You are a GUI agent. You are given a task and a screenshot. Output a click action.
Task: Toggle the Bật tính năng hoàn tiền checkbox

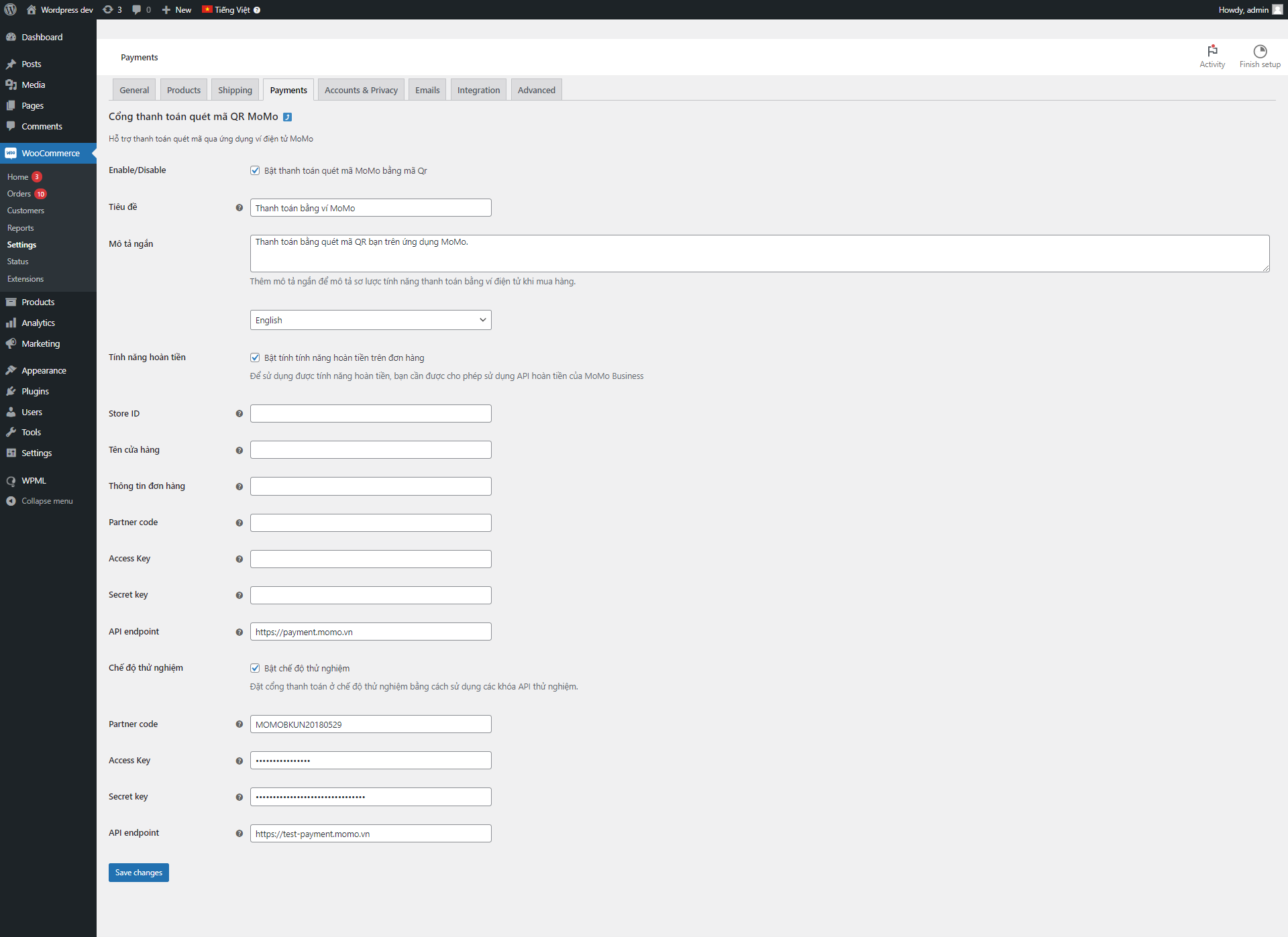click(255, 357)
